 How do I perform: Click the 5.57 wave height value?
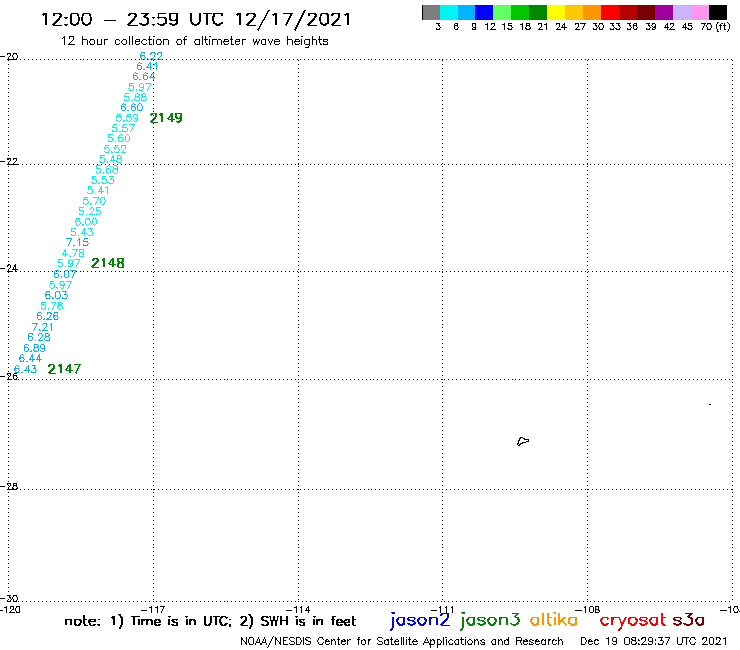pos(123,128)
